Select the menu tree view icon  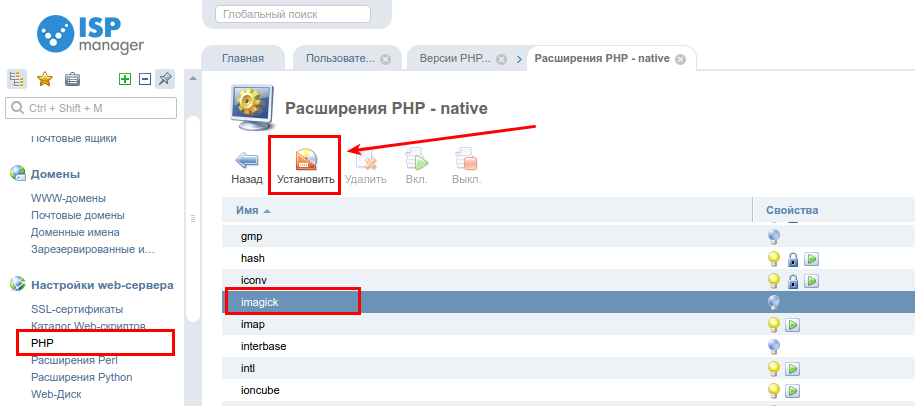(x=16, y=79)
